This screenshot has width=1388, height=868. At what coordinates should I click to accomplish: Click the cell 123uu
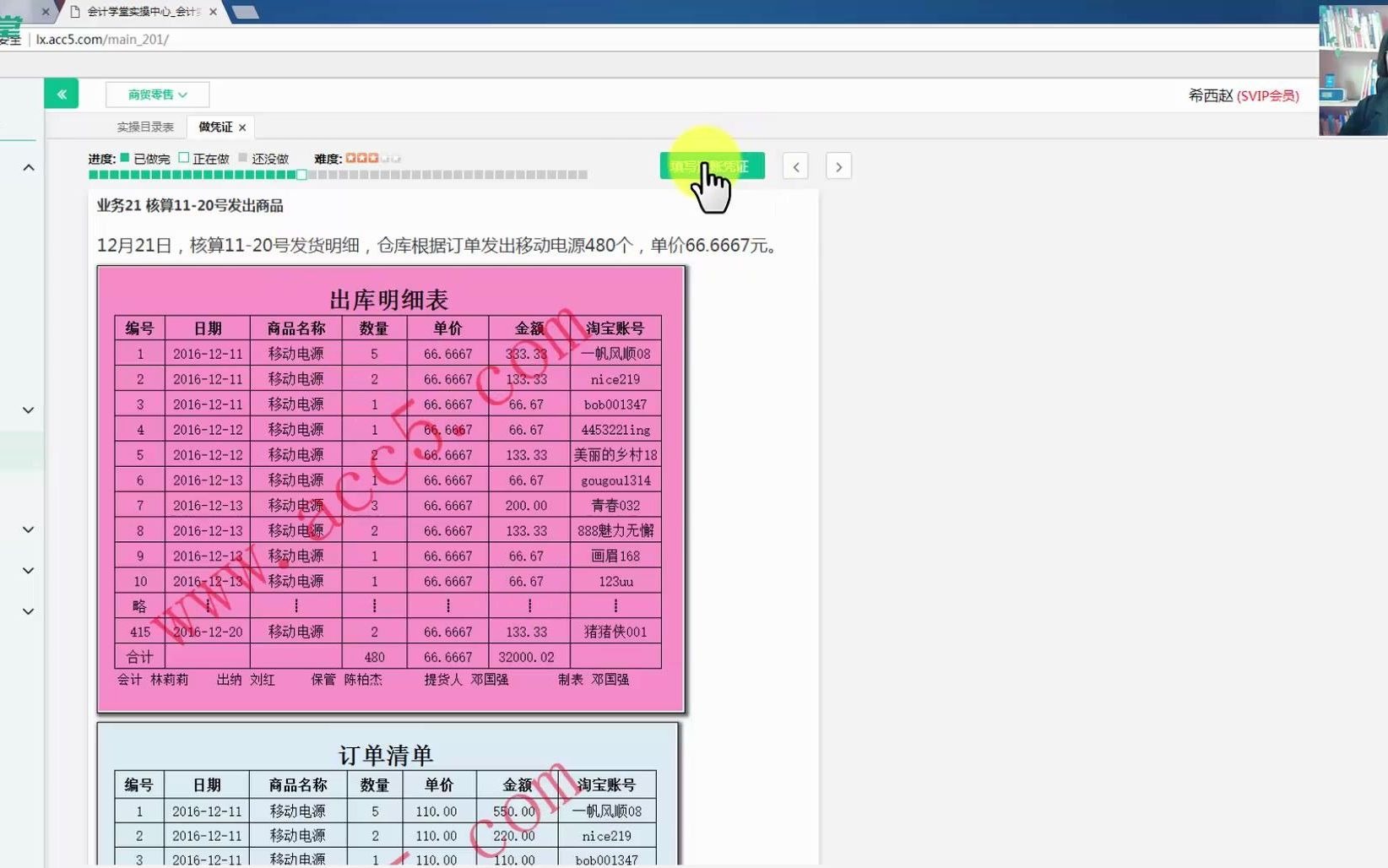click(x=615, y=582)
